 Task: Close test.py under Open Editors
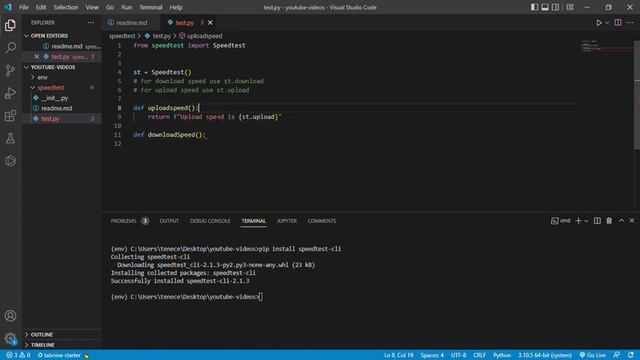coord(37,57)
